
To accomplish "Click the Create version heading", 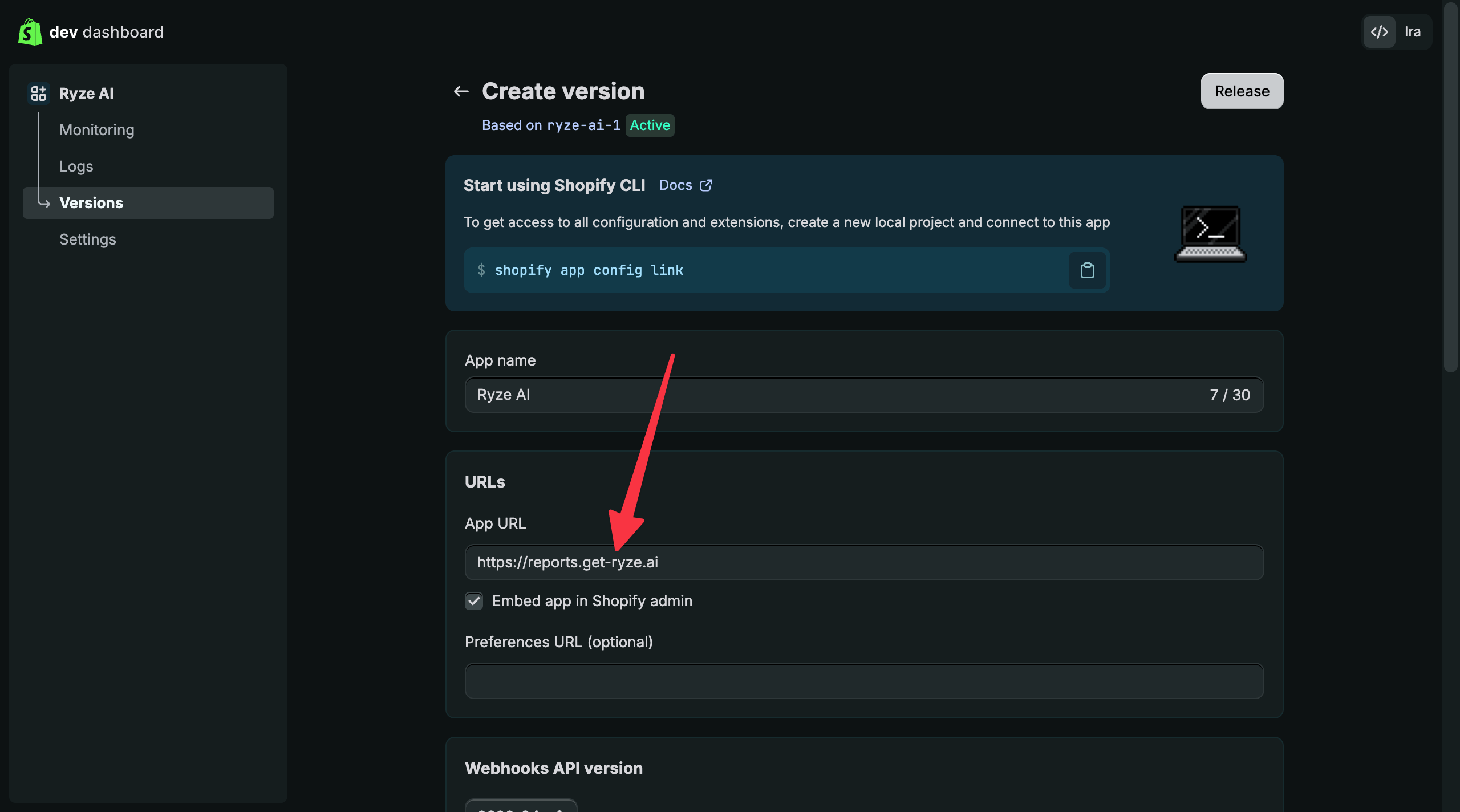I will [563, 91].
